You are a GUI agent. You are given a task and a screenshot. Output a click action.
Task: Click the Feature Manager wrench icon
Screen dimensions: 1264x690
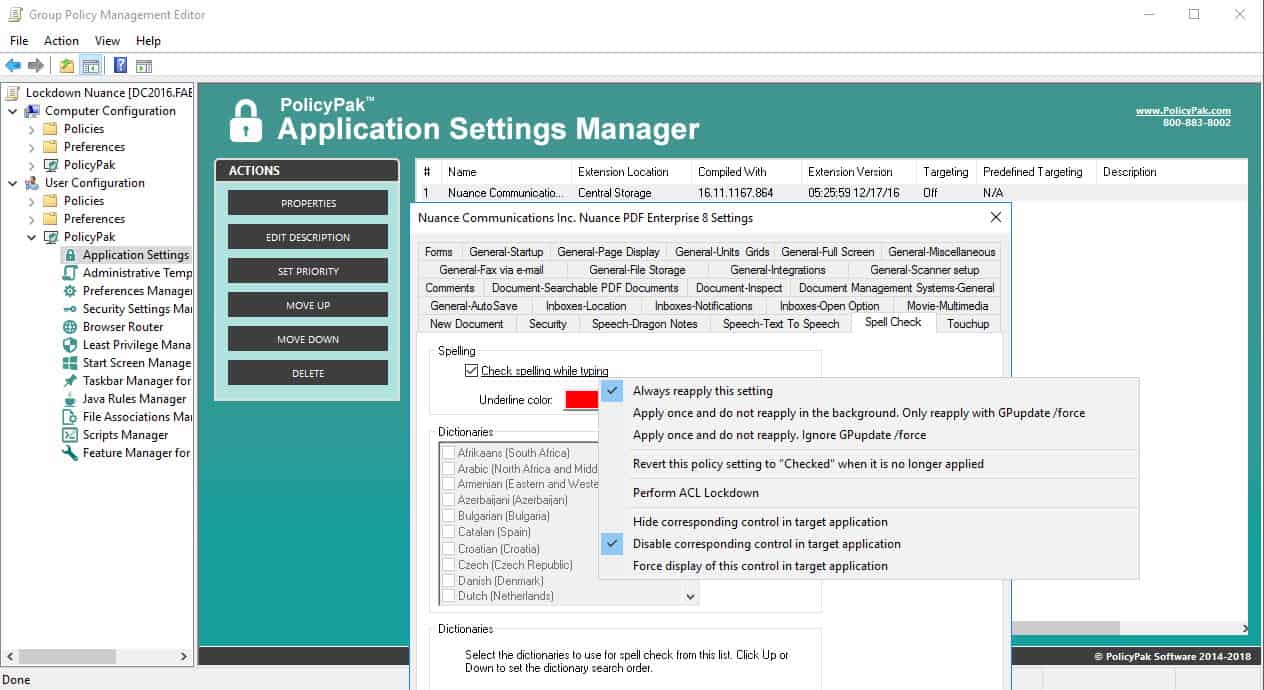coord(70,453)
